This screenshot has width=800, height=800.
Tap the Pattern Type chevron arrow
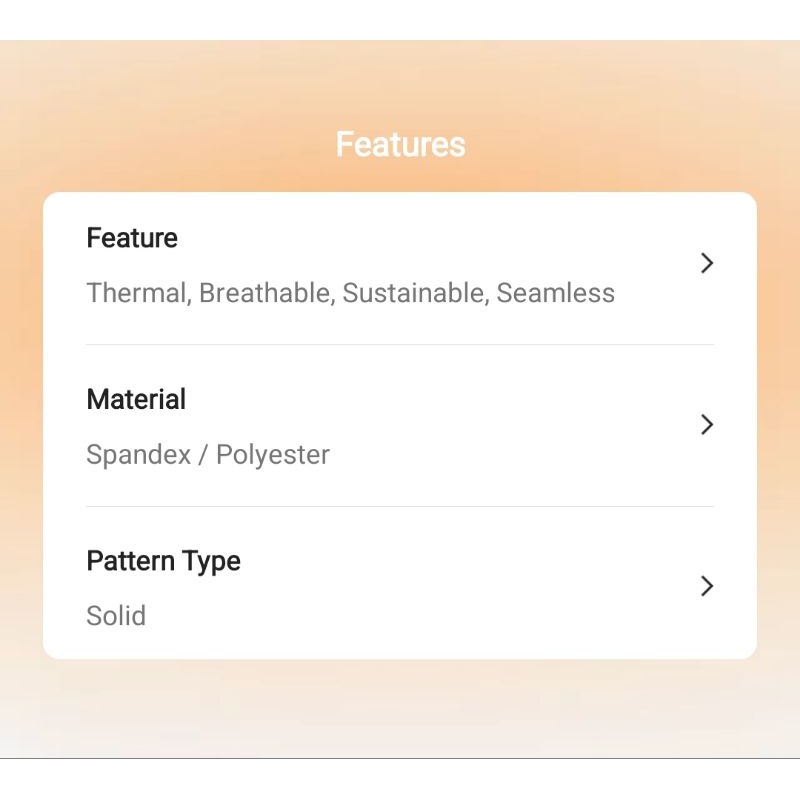707,586
